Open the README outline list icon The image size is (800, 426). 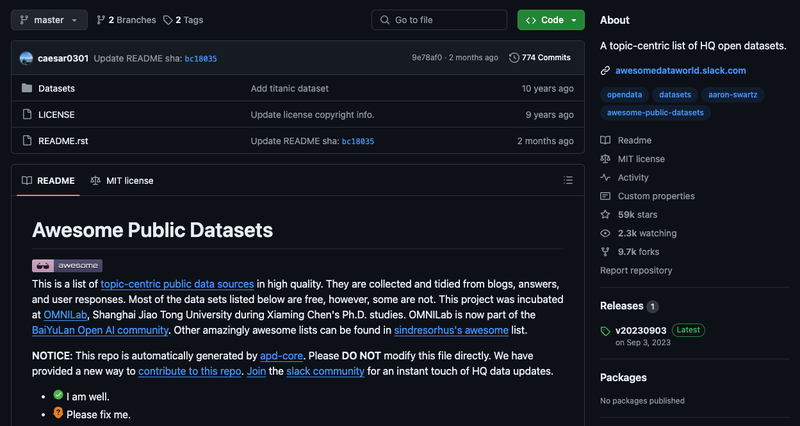click(x=568, y=180)
